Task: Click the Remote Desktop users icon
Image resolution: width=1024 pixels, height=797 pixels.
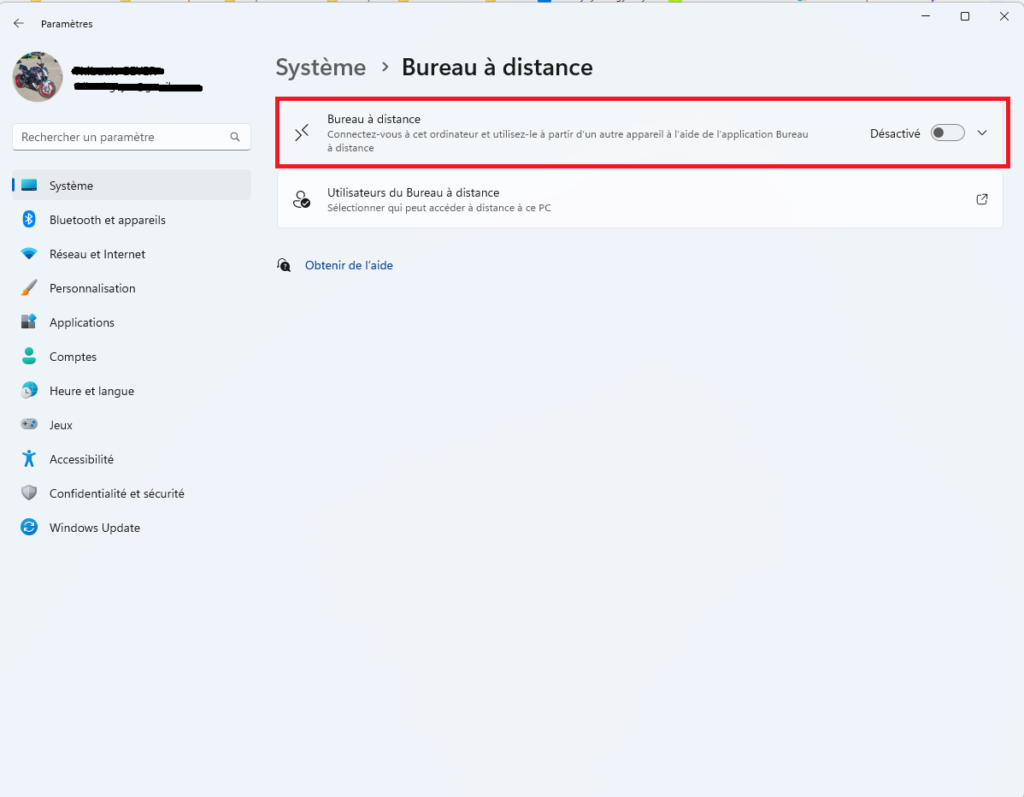Action: 301,199
